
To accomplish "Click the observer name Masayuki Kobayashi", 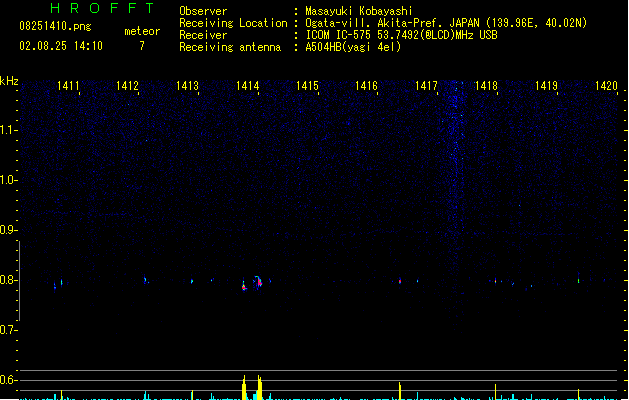I will point(359,11).
